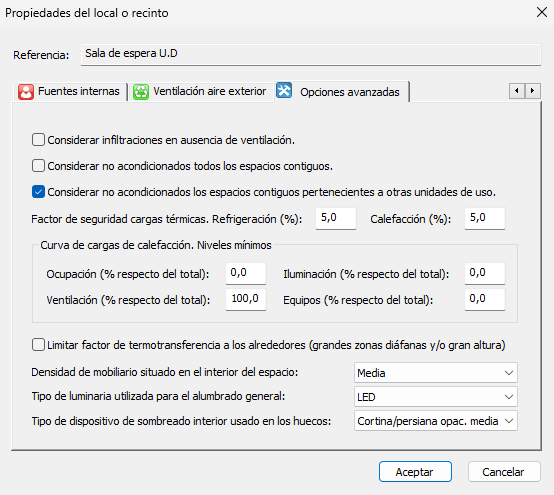Image resolution: width=554 pixels, height=495 pixels.
Task: Edit the Iluminación minimum level field
Action: [485, 273]
